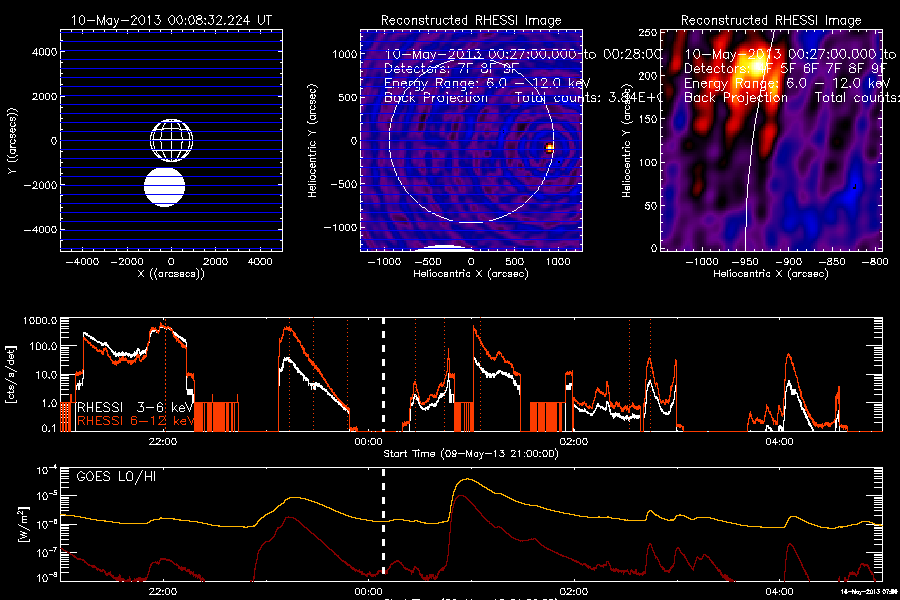
Task: Click the 'Start Time (09-May-13 21:00:00)' axis label
Action: click(471, 454)
